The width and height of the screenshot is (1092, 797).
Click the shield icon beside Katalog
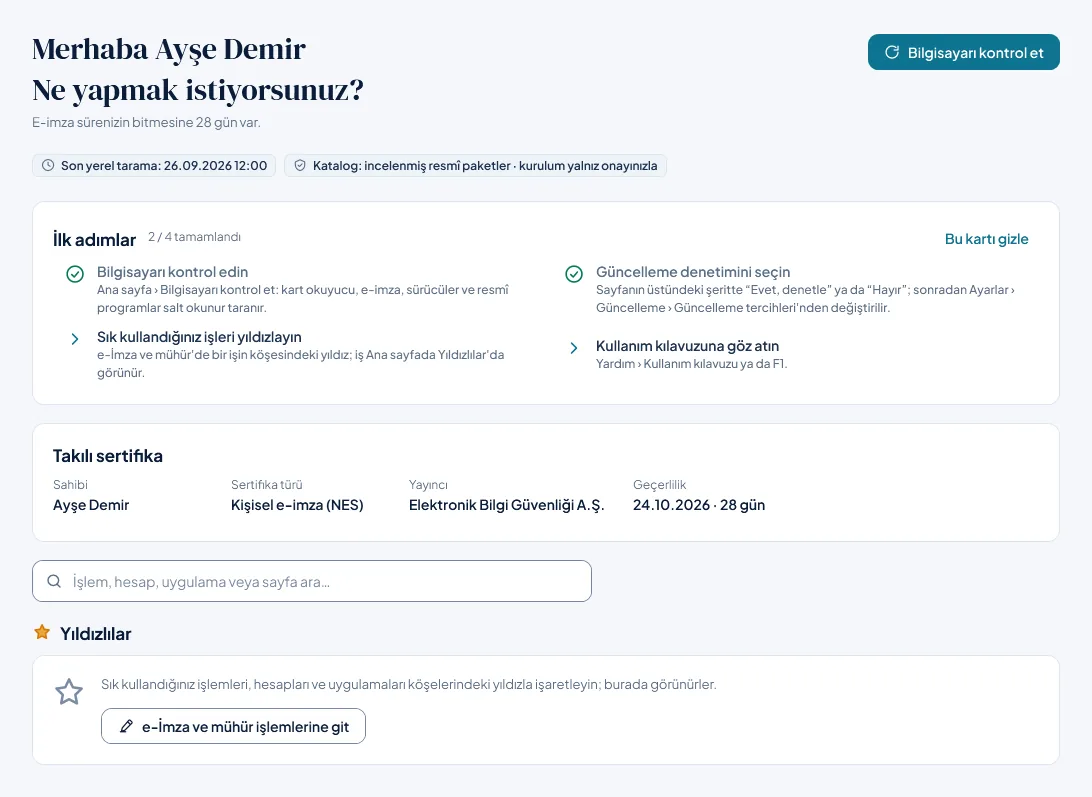pyautogui.click(x=300, y=165)
